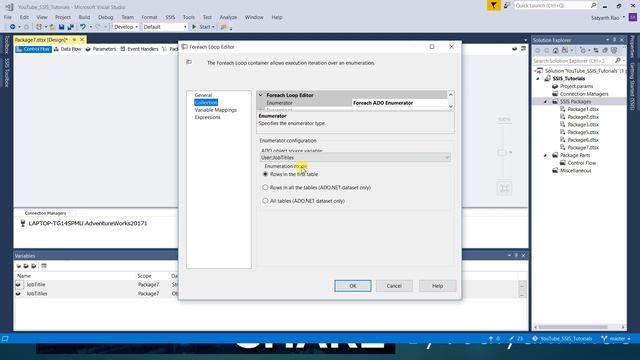Image resolution: width=640 pixels, height=360 pixels.
Task: Click the zoom slider handle on design canvas
Action: [502, 152]
